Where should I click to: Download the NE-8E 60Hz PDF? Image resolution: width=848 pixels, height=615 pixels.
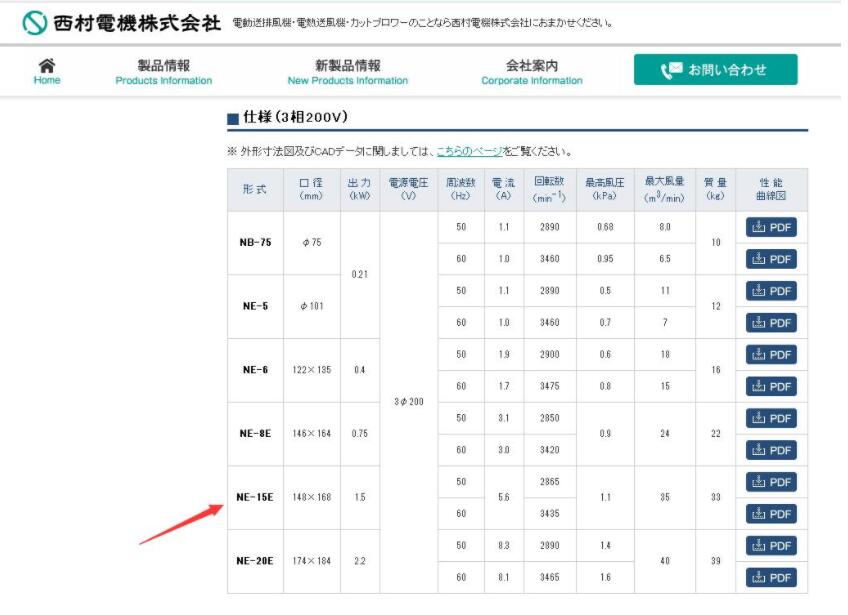(x=771, y=450)
